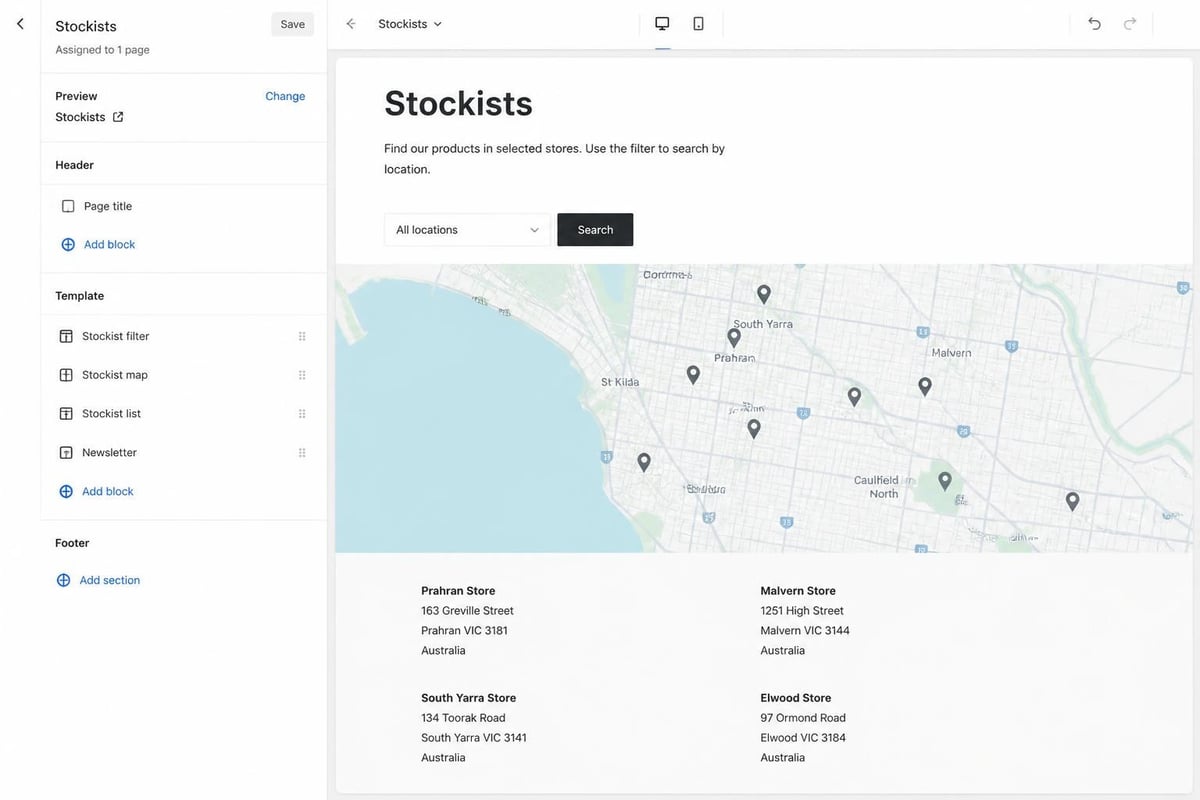Click the map pin near South Yarra
This screenshot has width=1200, height=800.
click(x=764, y=294)
